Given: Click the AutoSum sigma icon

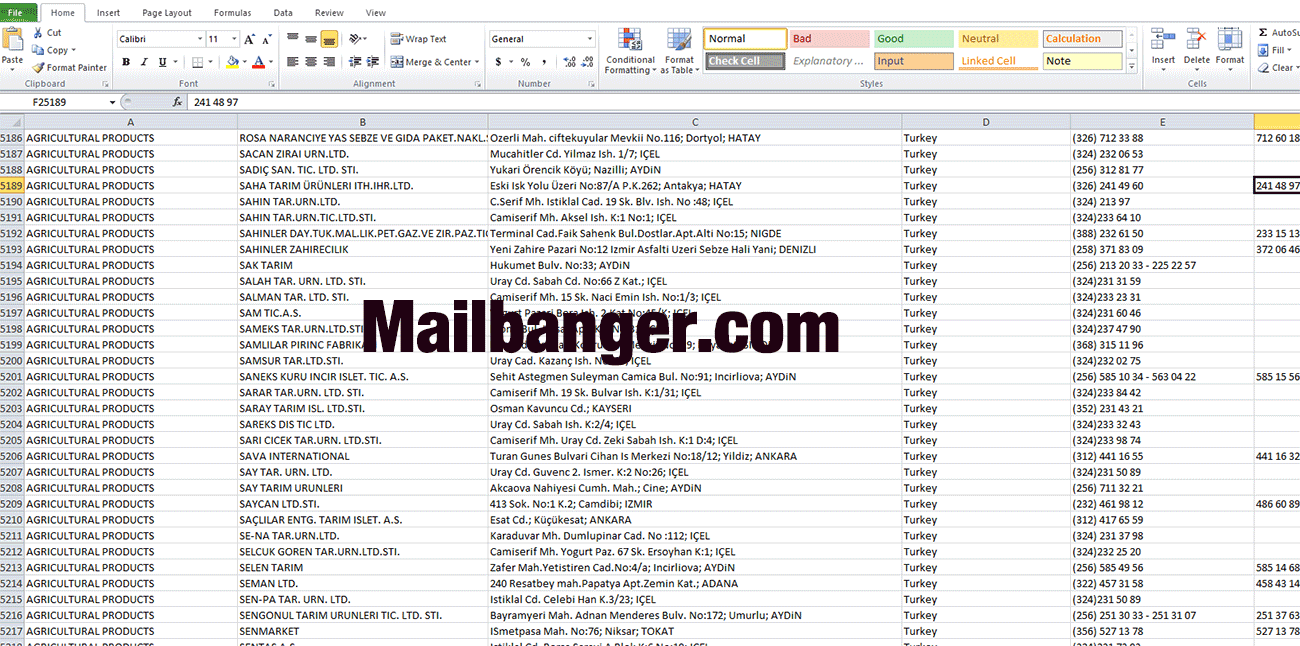Looking at the screenshot, I should [x=1264, y=33].
